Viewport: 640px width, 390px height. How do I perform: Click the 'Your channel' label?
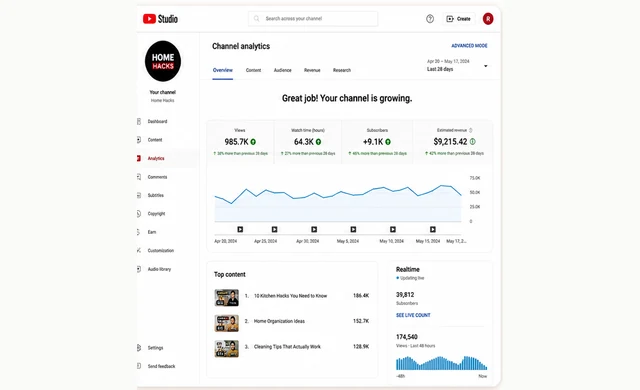tap(162, 92)
